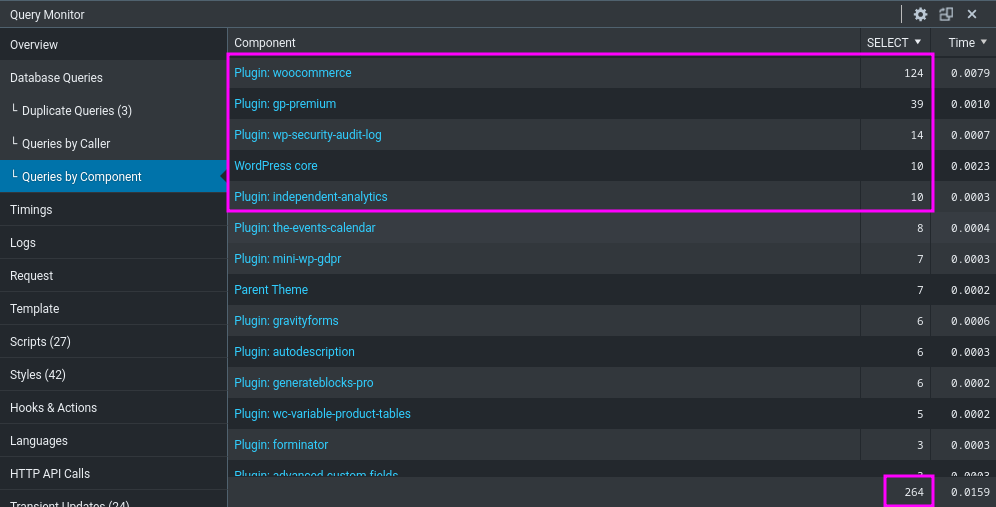
Task: Show Duplicate Queries (3)
Action: (x=113, y=111)
